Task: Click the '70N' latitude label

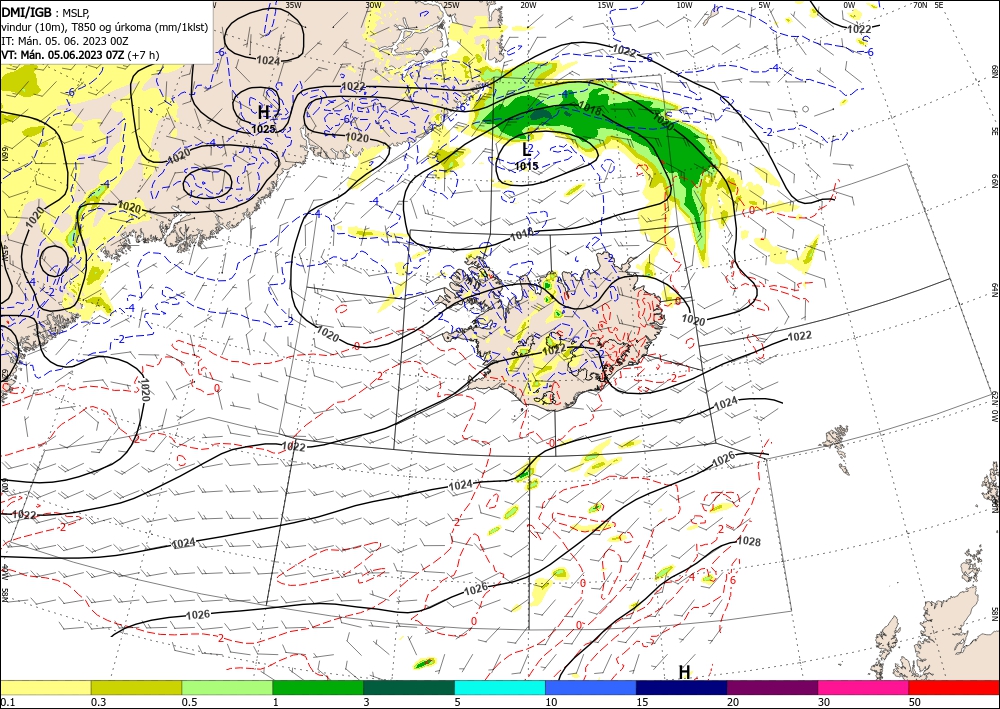Action: [x=920, y=5]
